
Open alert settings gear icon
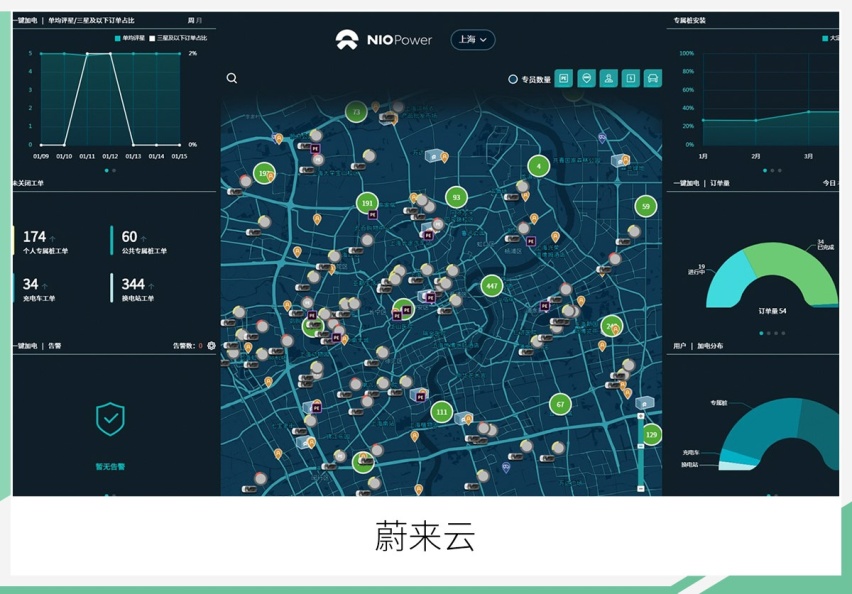tap(211, 346)
